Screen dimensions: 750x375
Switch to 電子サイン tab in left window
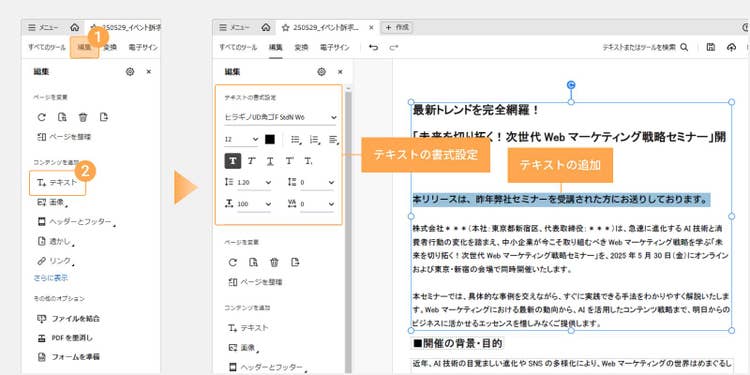(x=143, y=47)
